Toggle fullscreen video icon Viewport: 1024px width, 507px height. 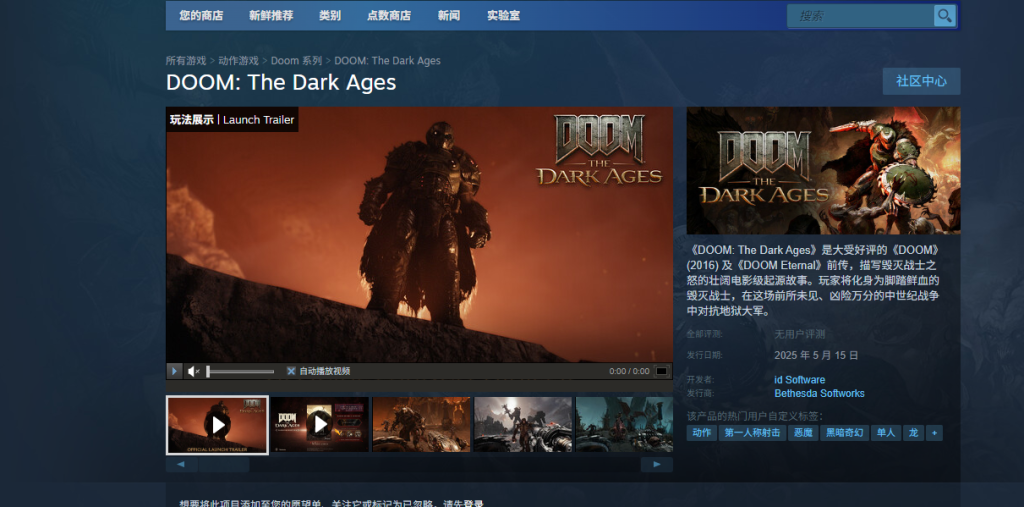(x=662, y=371)
